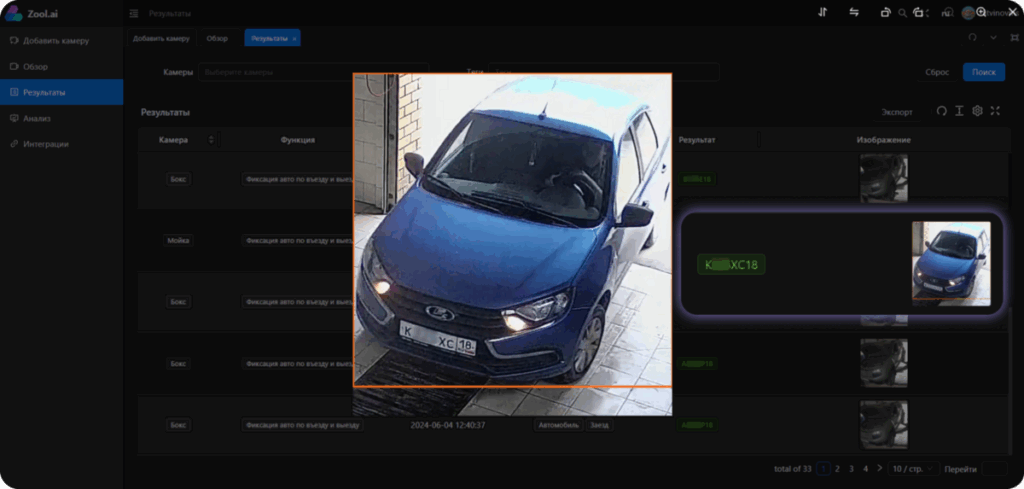This screenshot has height=489, width=1024.
Task: Open Интеграции in the sidebar
Action: 46,144
